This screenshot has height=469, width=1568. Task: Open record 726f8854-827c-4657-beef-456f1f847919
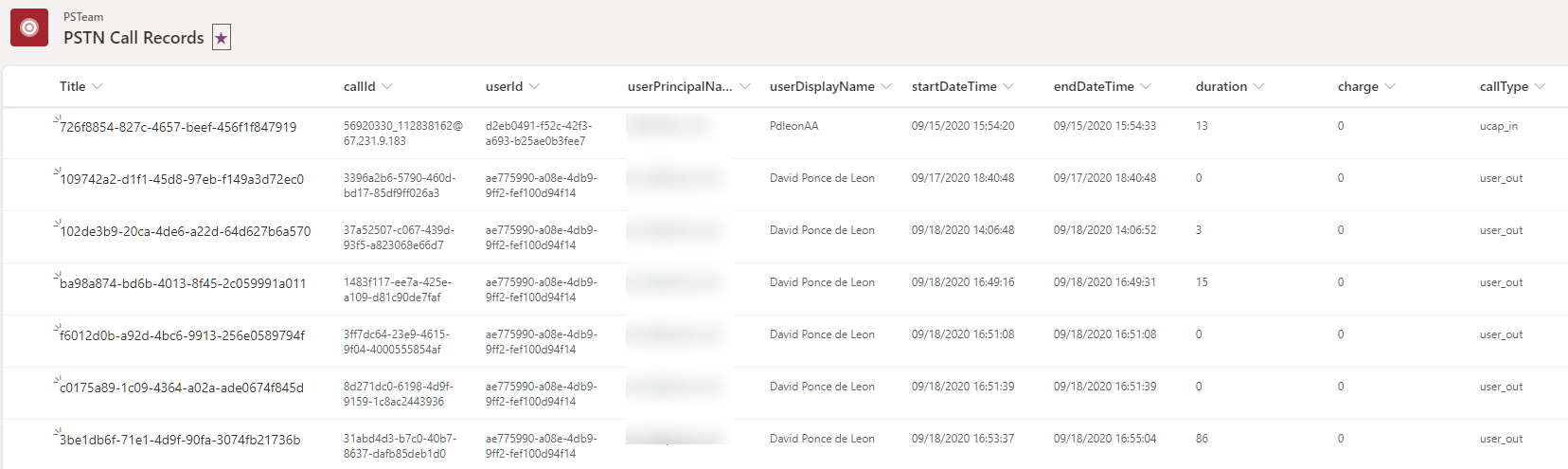[178, 127]
